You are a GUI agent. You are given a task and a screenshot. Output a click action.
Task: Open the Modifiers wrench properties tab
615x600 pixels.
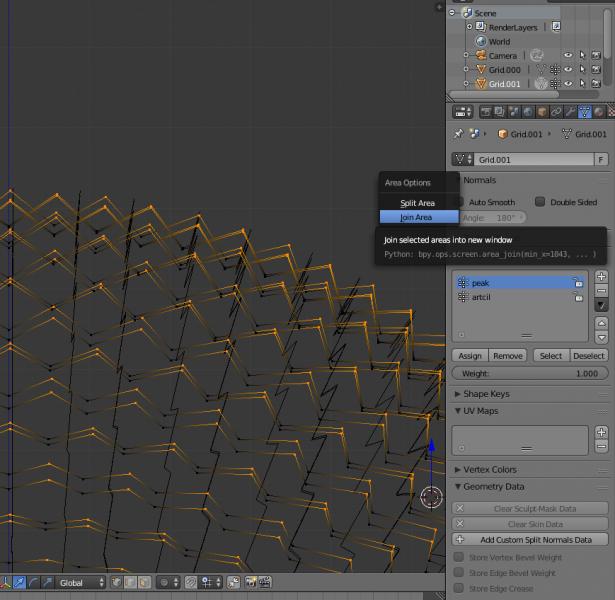570,112
